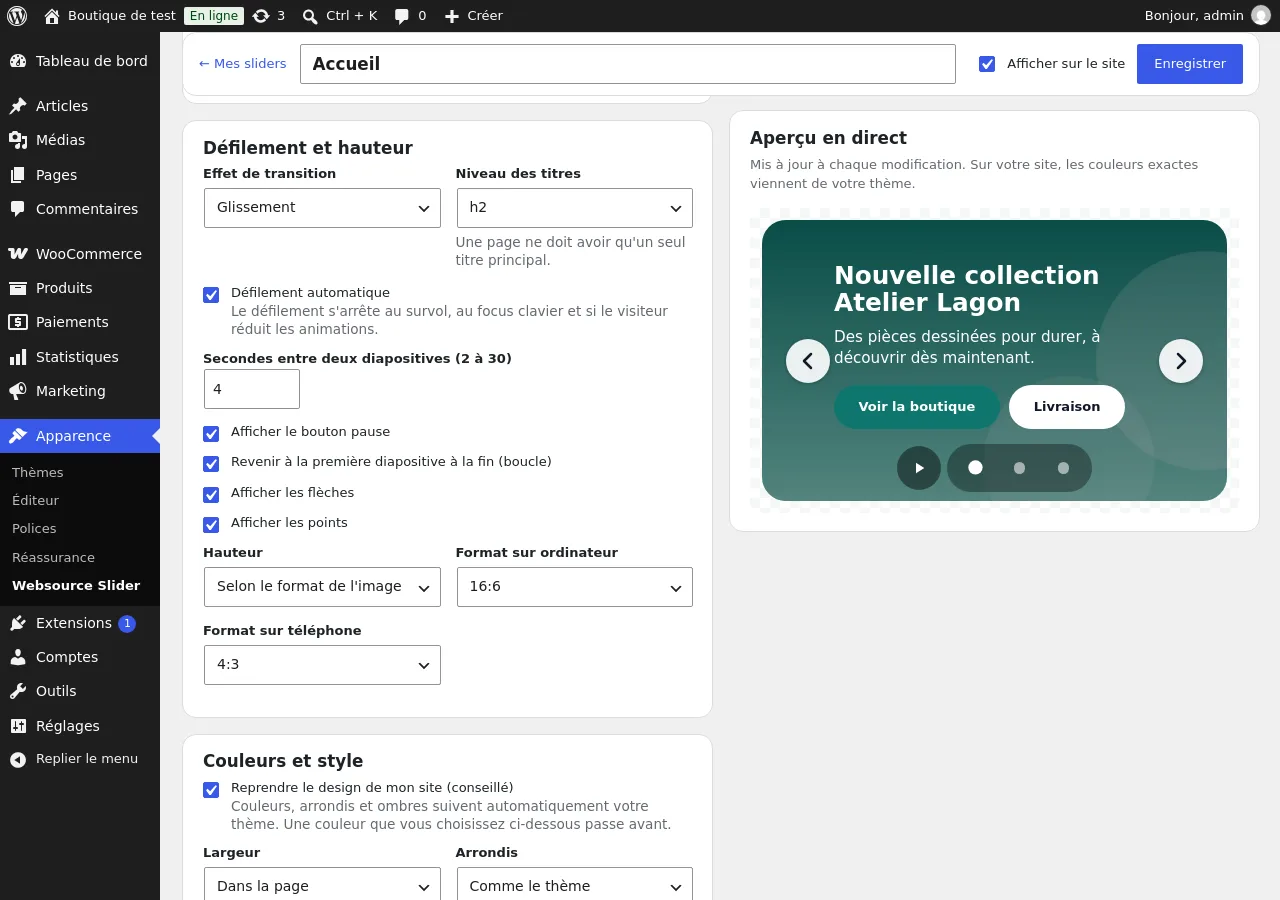Image resolution: width=1280 pixels, height=900 pixels.
Task: Click the Médias icon in the sidebar
Action: tap(18, 140)
